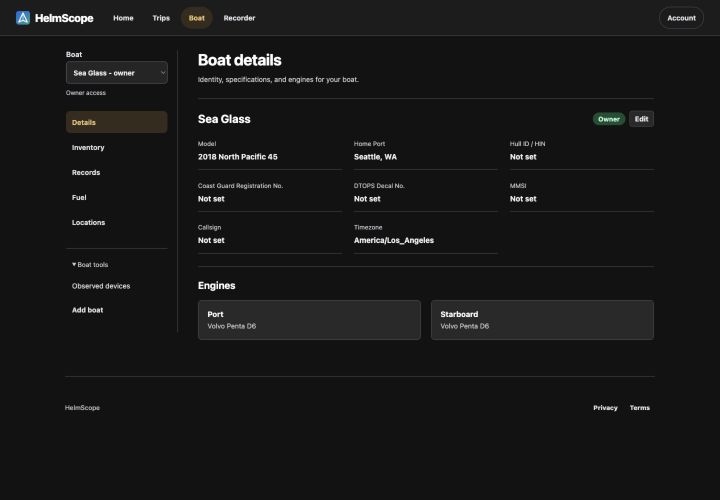Click the Edit button for Sea Glass
The height and width of the screenshot is (500, 720).
click(641, 119)
